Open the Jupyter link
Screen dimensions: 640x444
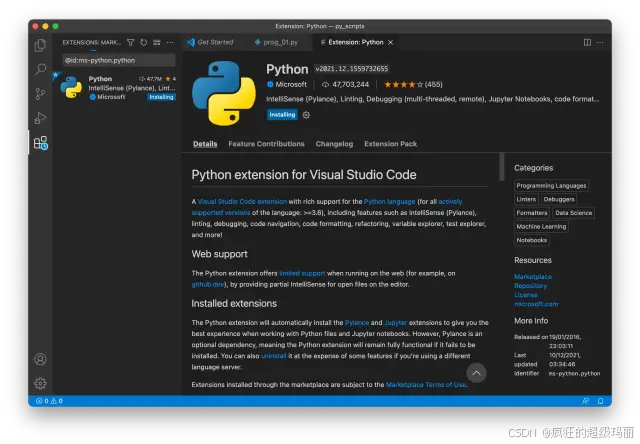(x=396, y=323)
